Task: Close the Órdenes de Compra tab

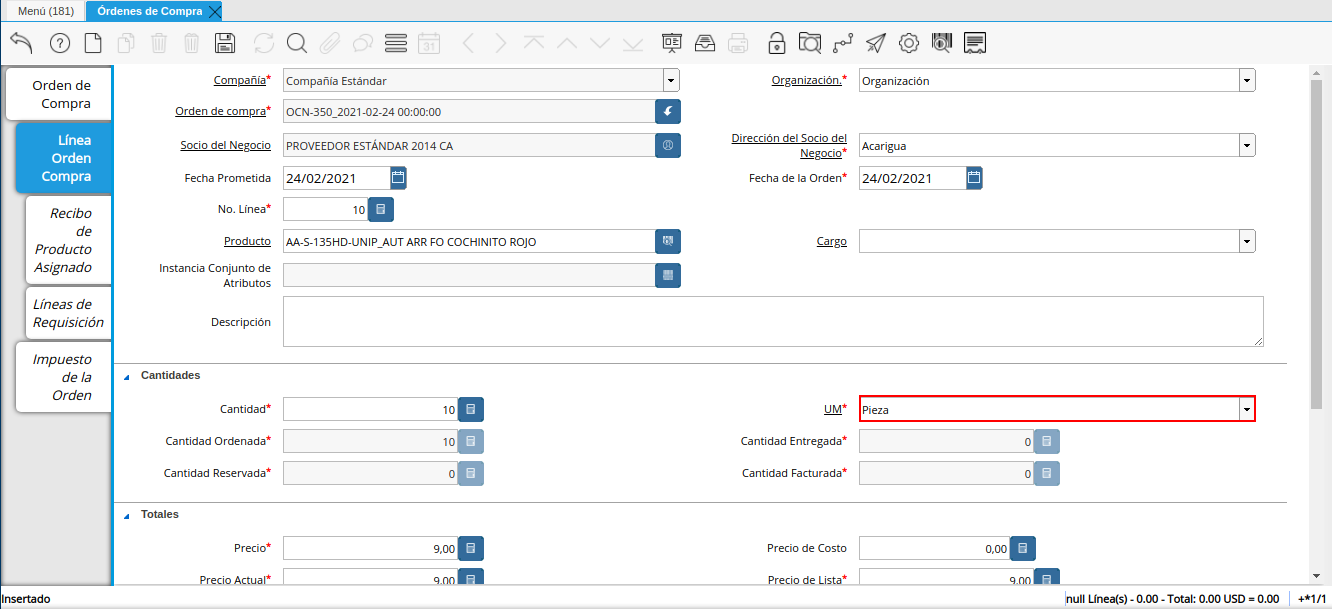Action: 215,11
